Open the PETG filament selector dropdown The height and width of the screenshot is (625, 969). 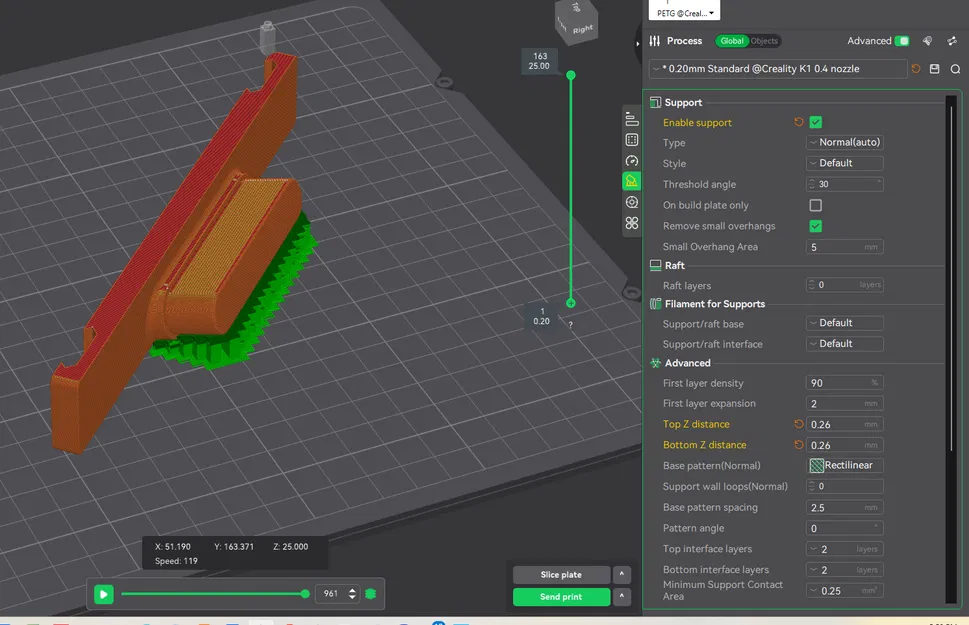[x=684, y=12]
